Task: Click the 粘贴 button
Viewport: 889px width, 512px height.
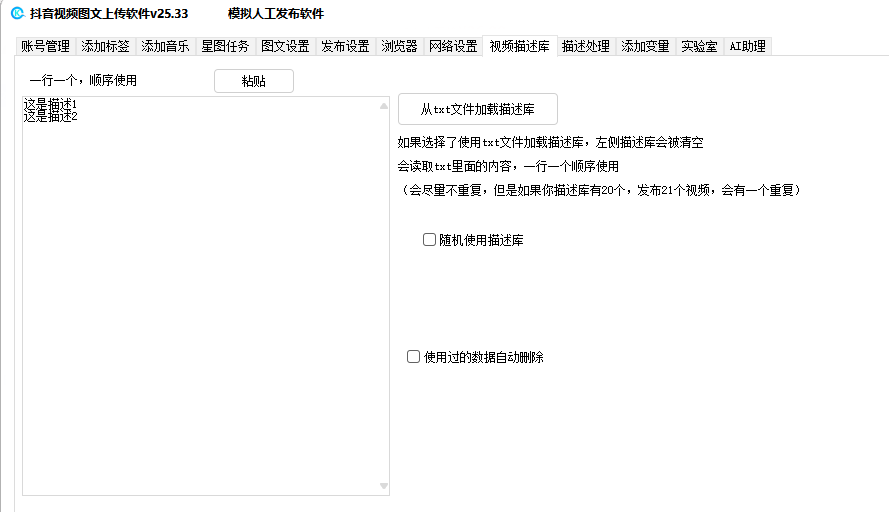Action: click(254, 81)
